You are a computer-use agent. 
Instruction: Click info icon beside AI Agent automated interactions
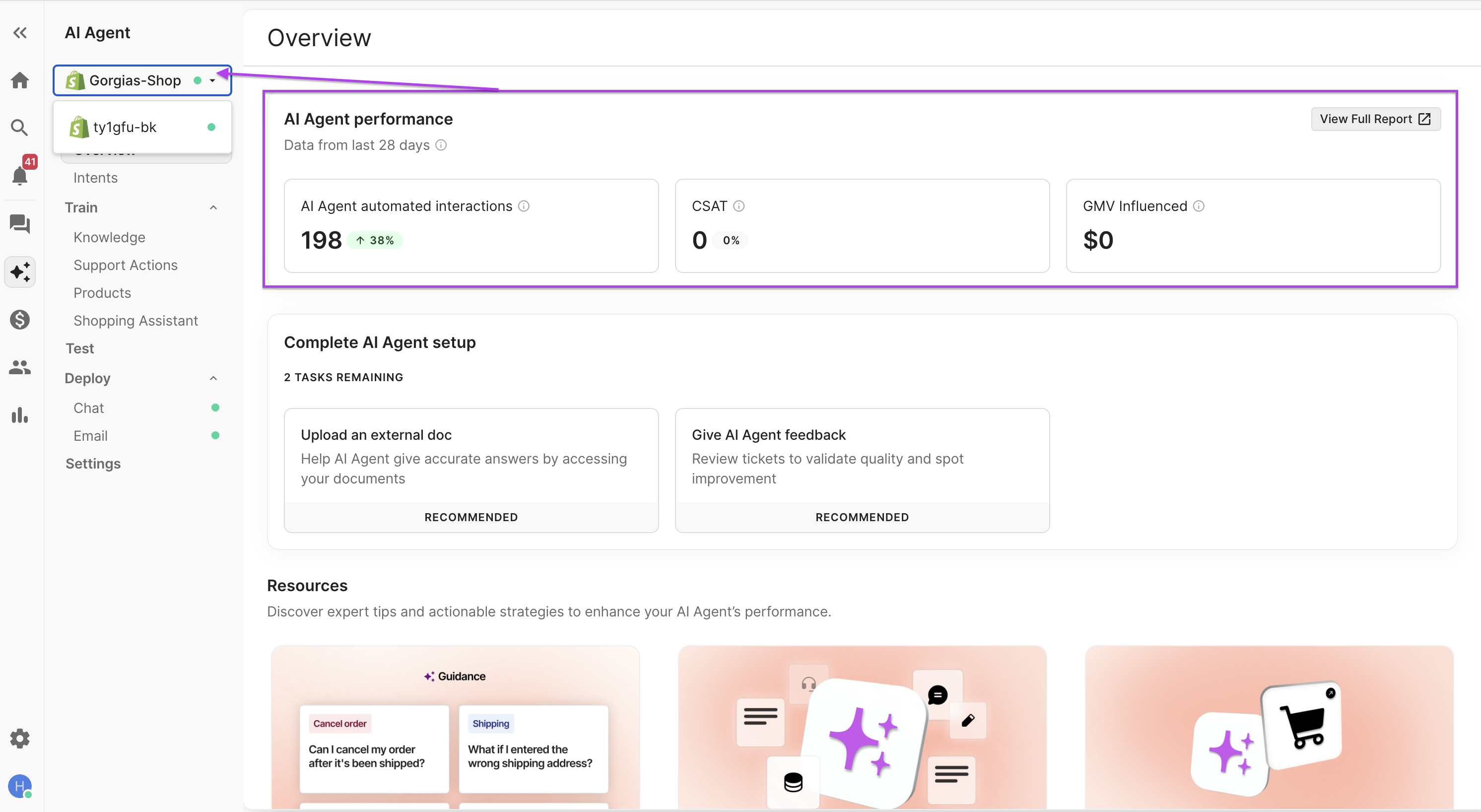[524, 206]
